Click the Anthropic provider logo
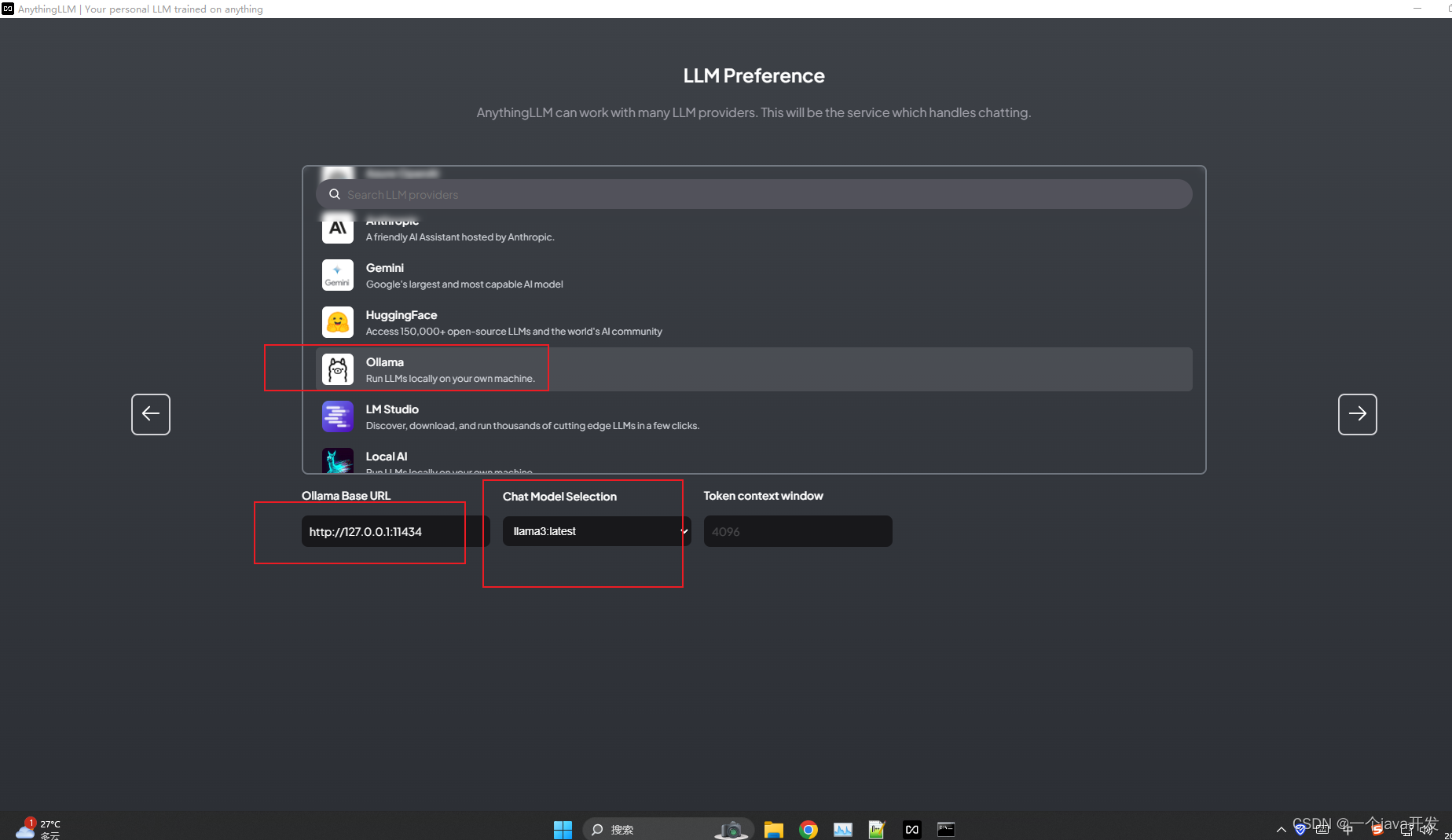 click(338, 229)
